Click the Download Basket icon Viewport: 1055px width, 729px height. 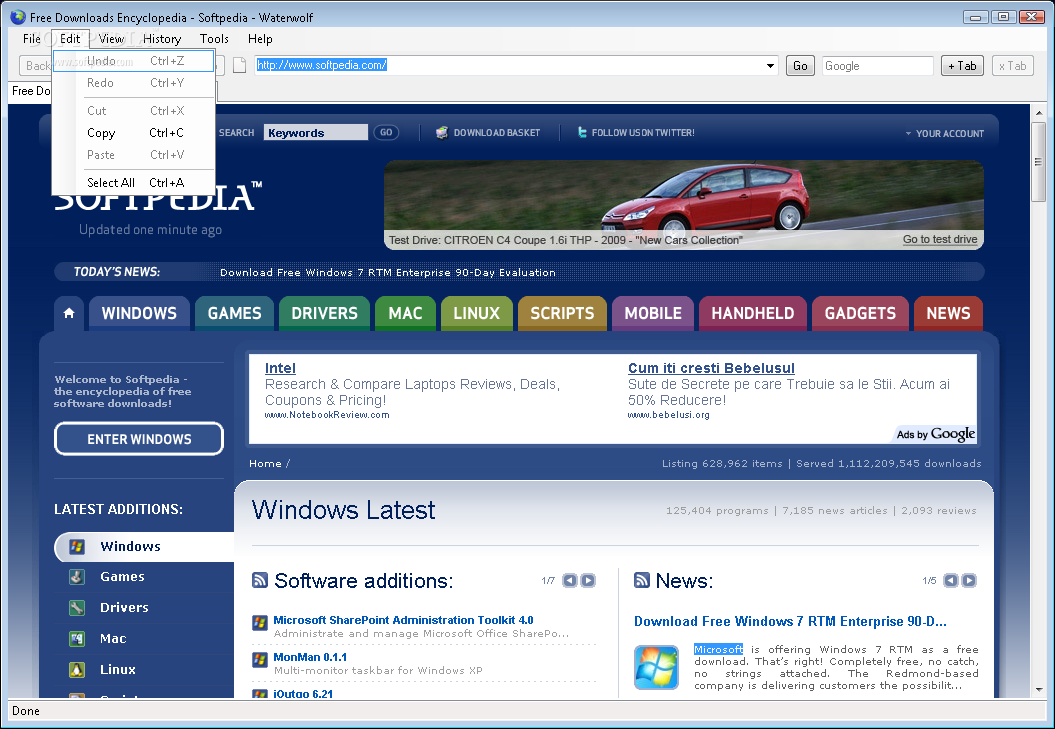click(441, 133)
